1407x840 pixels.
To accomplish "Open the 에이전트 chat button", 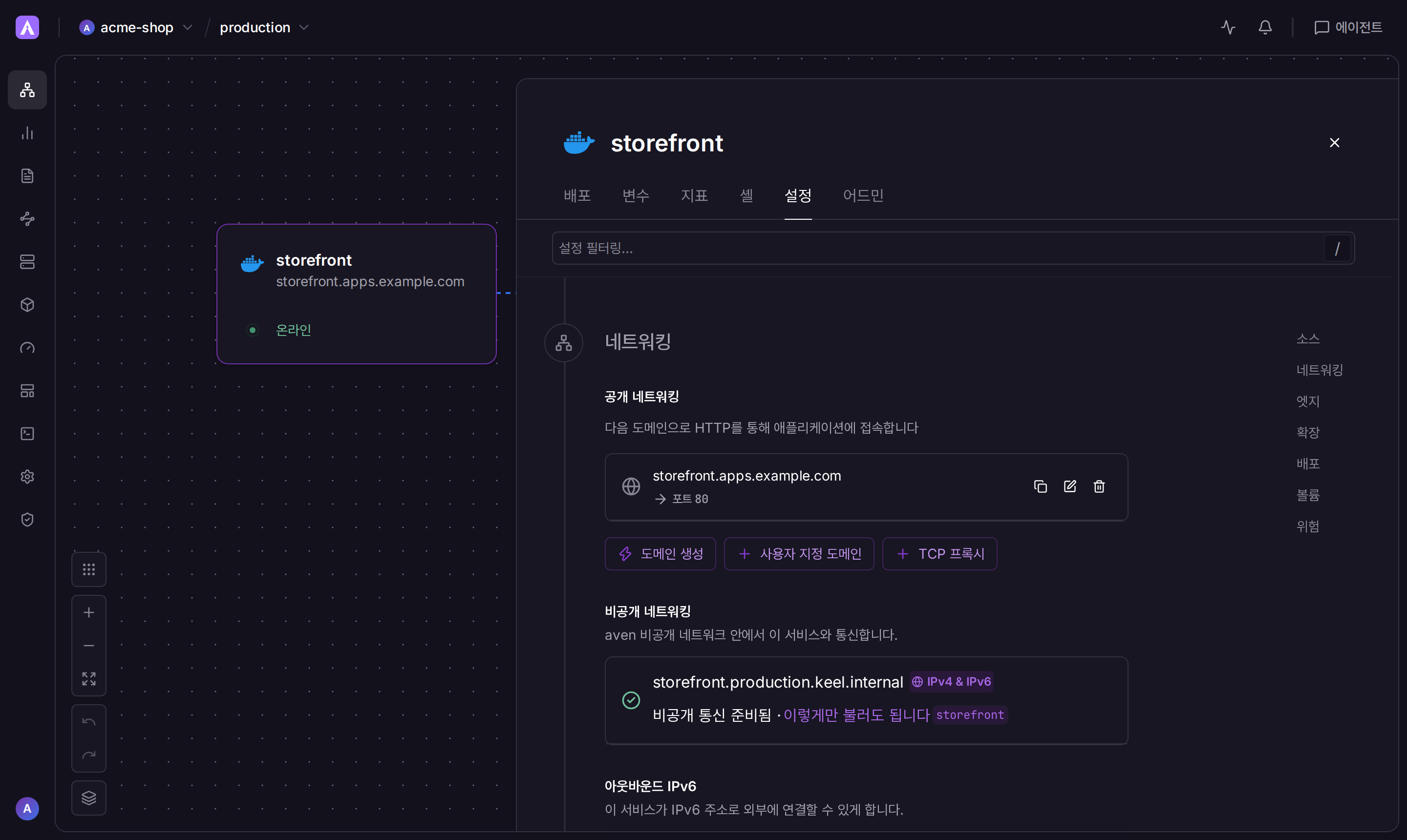I will tap(1347, 27).
